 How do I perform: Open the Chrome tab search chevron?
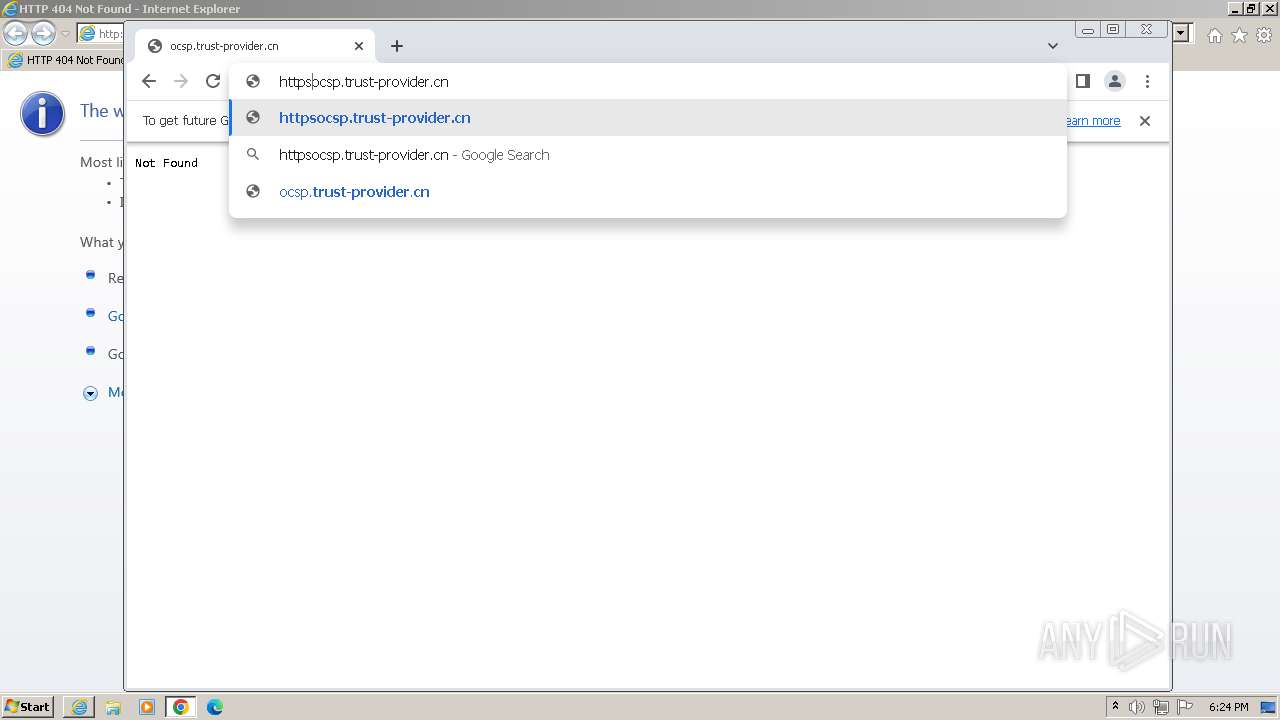(x=1053, y=46)
